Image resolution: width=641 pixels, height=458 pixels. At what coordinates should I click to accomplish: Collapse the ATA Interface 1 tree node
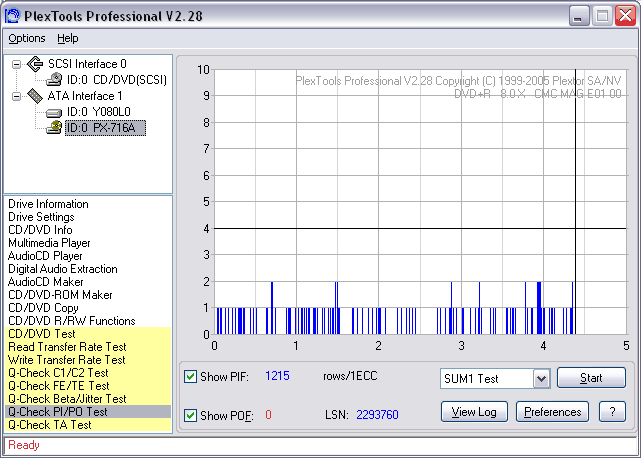point(16,97)
